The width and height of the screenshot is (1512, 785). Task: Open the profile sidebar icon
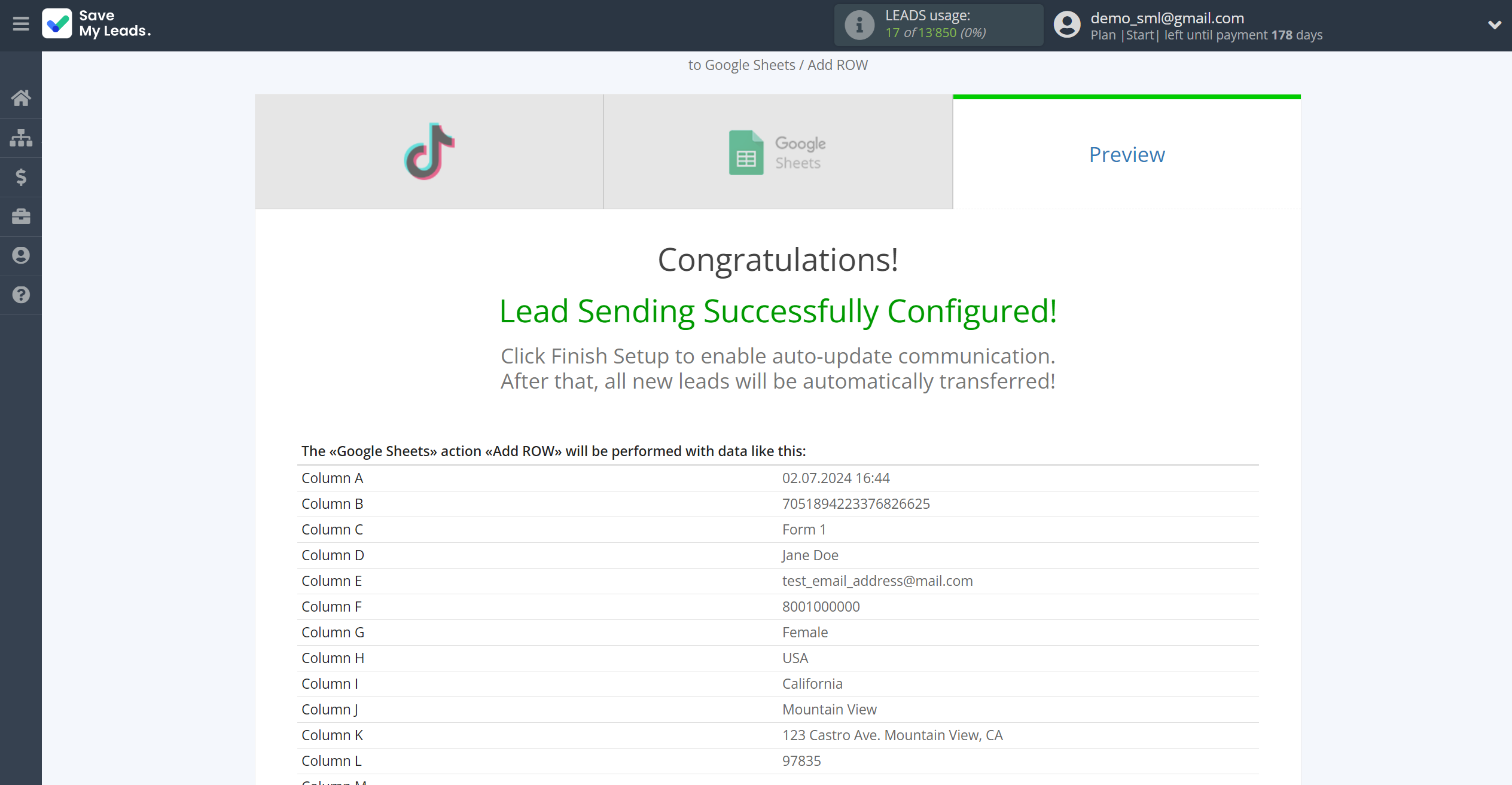tap(21, 255)
